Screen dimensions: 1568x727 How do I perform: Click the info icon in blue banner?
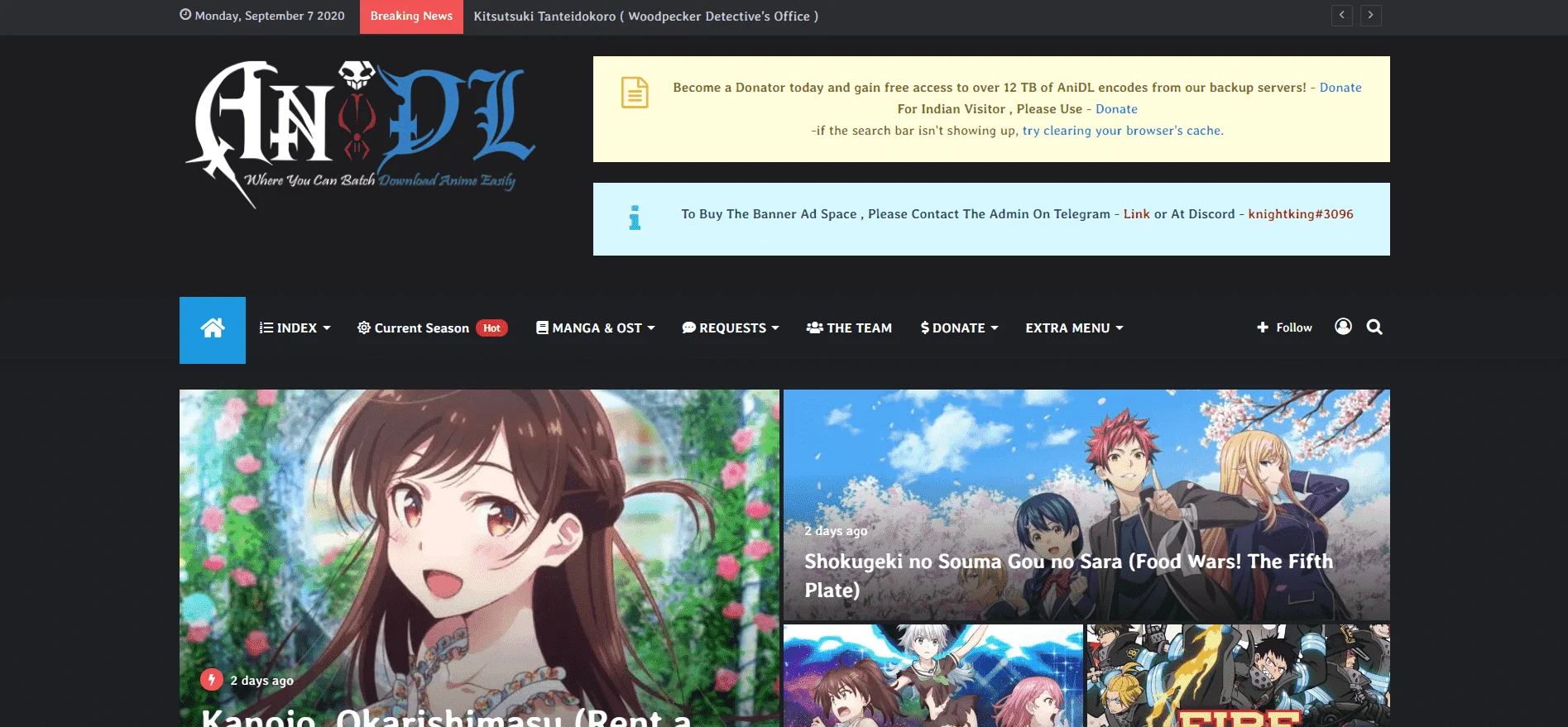635,218
